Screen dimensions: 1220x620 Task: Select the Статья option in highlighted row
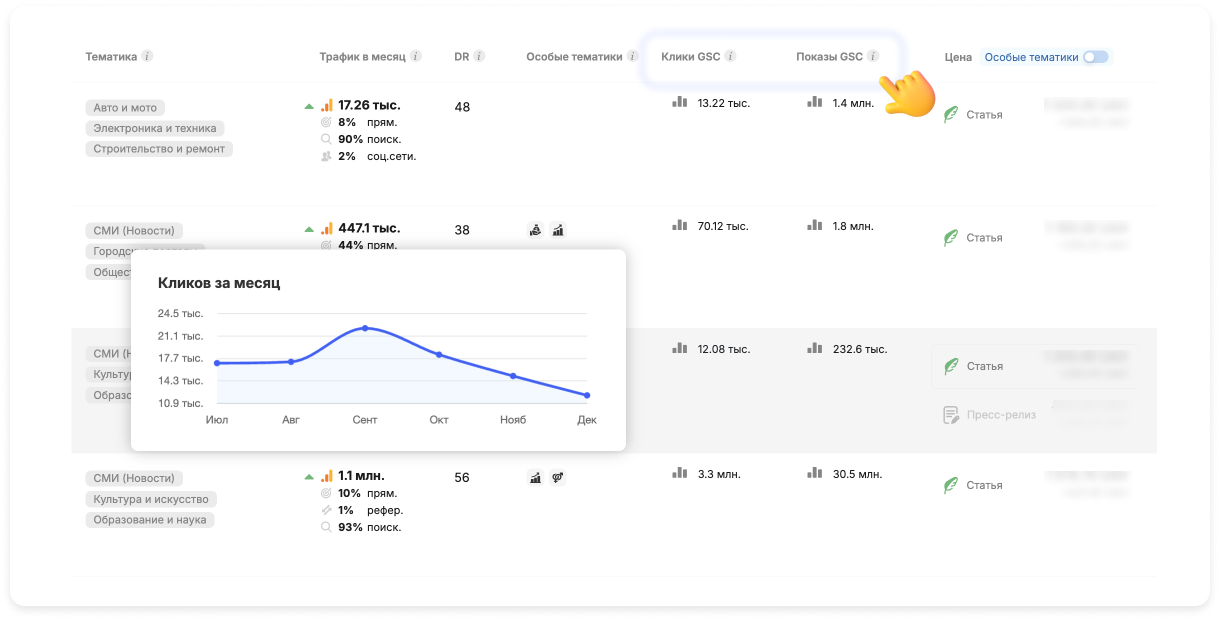click(984, 366)
